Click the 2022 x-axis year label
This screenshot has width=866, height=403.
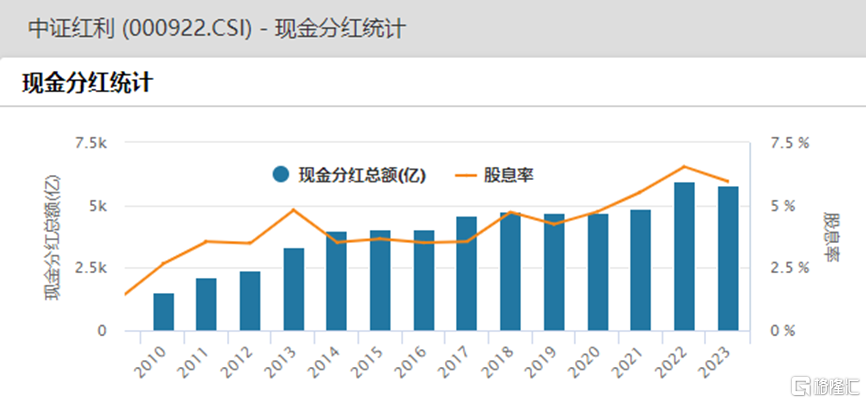coord(672,363)
